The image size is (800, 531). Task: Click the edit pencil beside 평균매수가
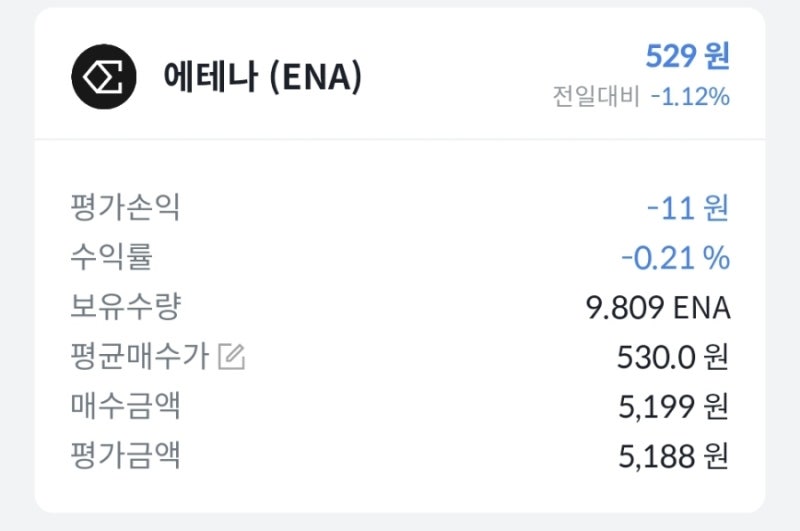[x=231, y=356]
